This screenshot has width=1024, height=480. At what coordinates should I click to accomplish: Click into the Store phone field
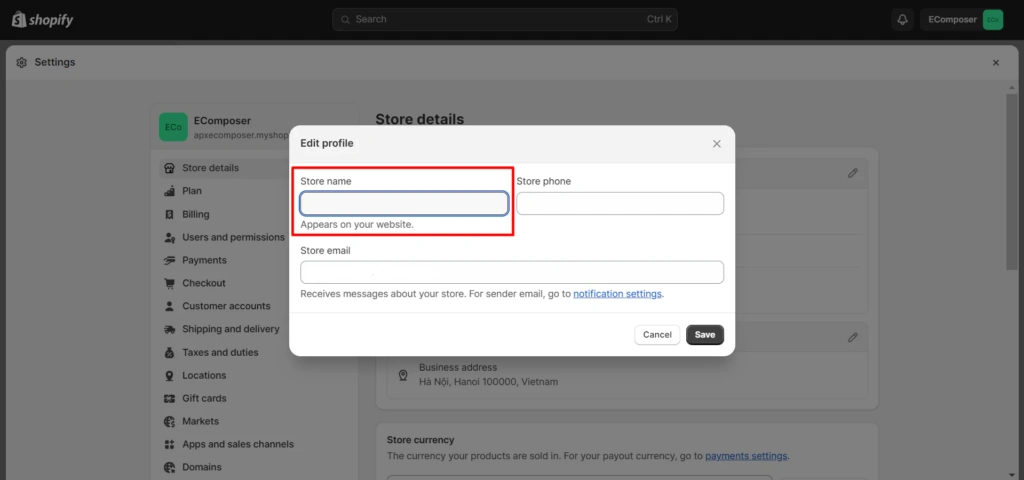[x=620, y=204]
